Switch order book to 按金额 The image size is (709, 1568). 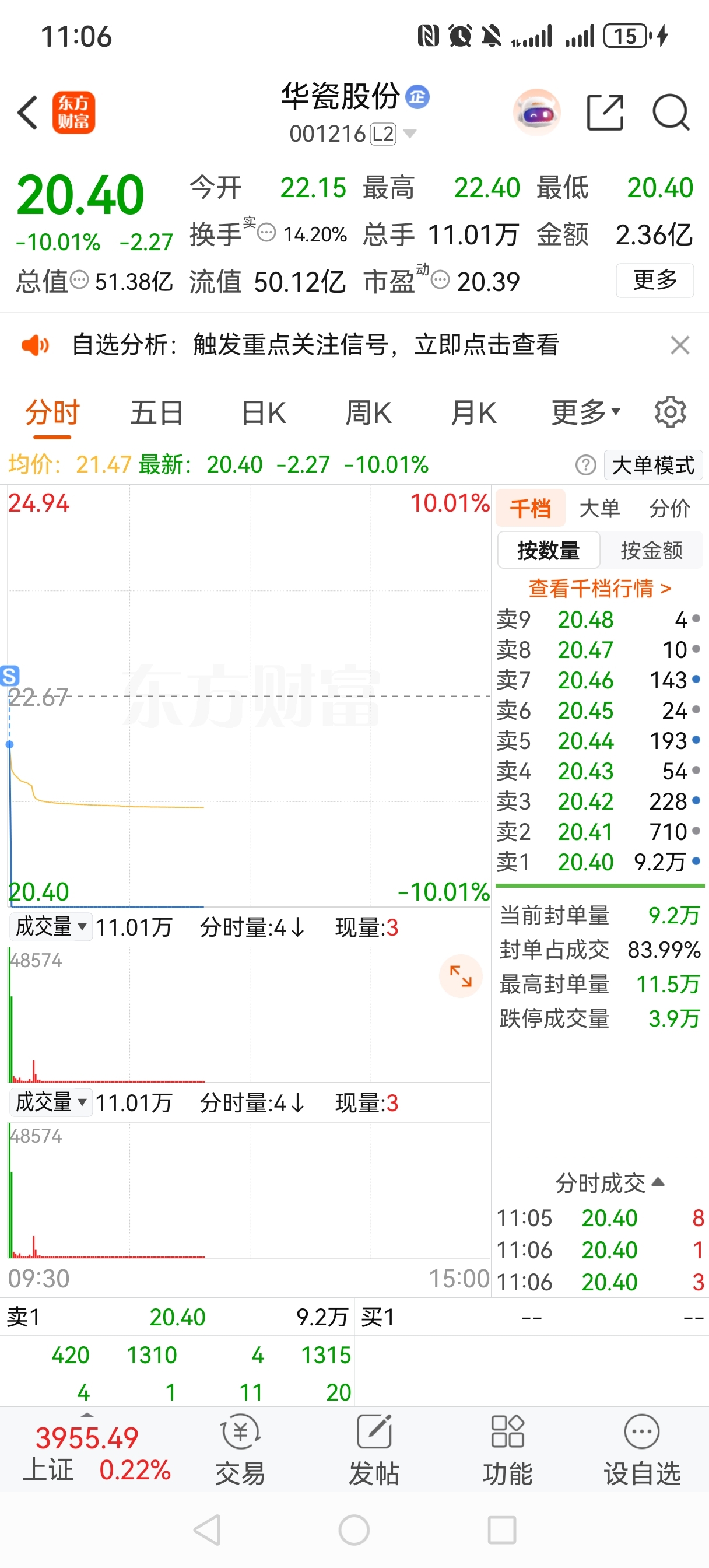tap(651, 550)
